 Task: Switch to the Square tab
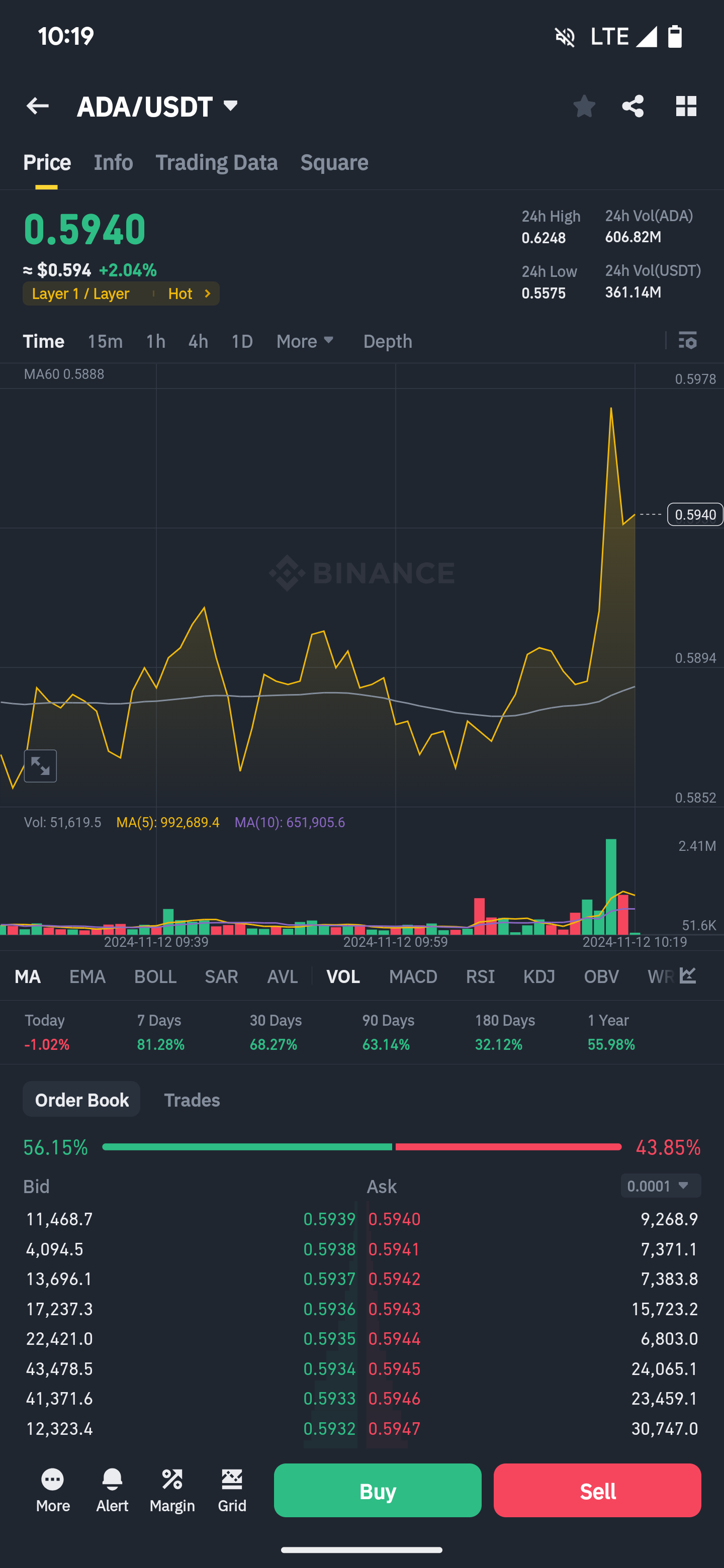[334, 162]
